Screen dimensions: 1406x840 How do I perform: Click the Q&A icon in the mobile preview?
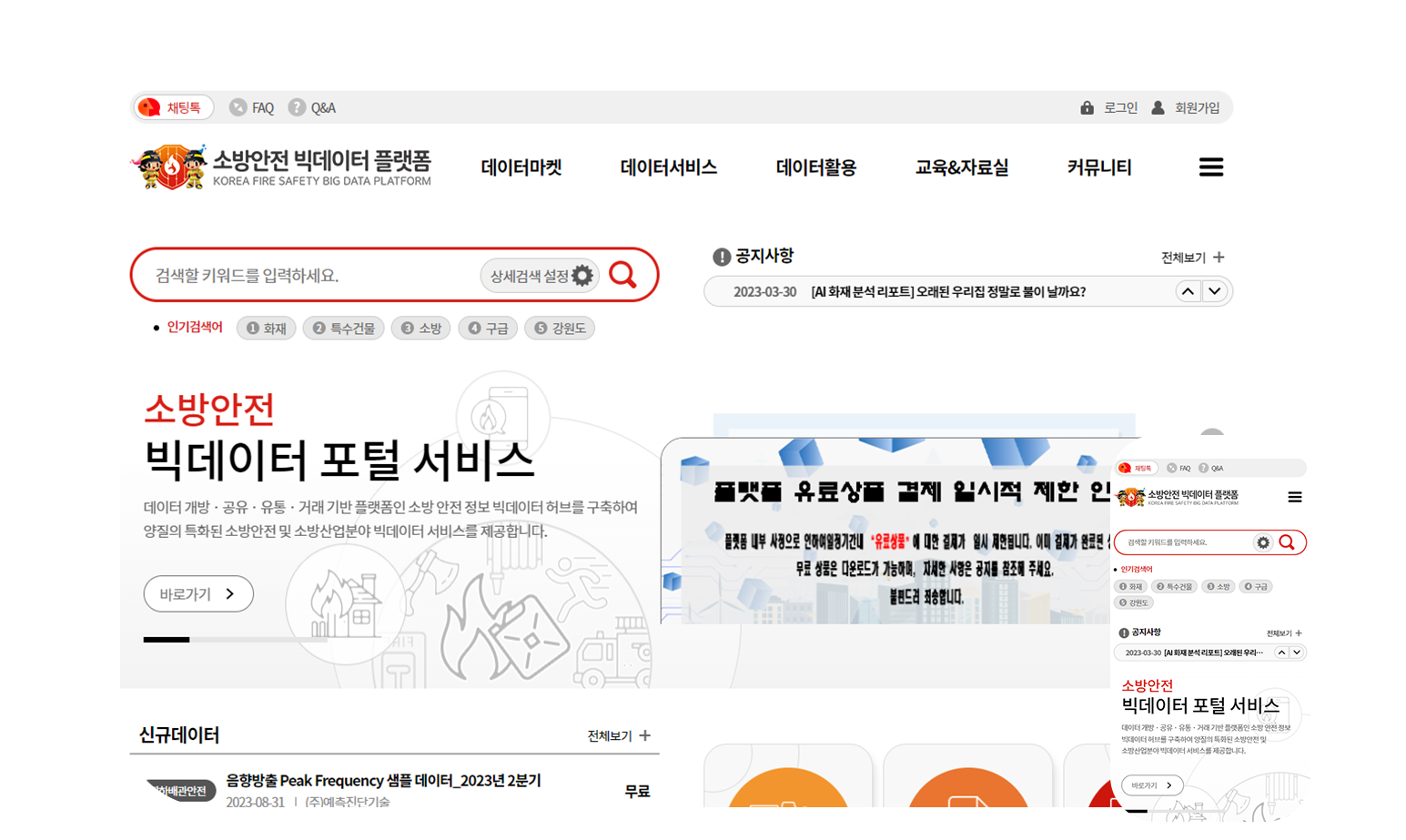pos(1203,468)
